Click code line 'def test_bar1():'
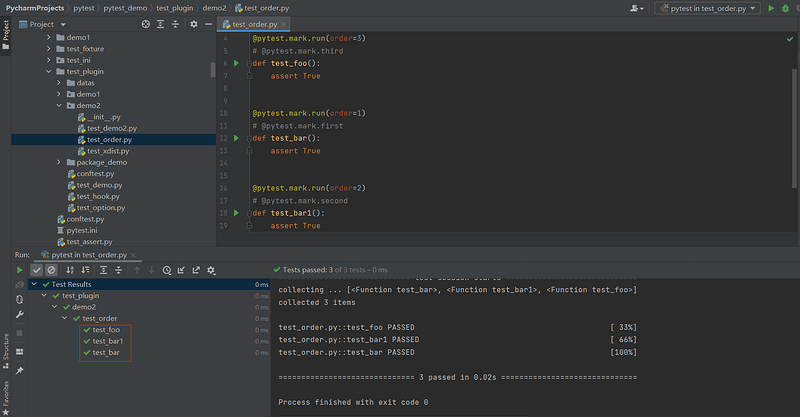 288,213
